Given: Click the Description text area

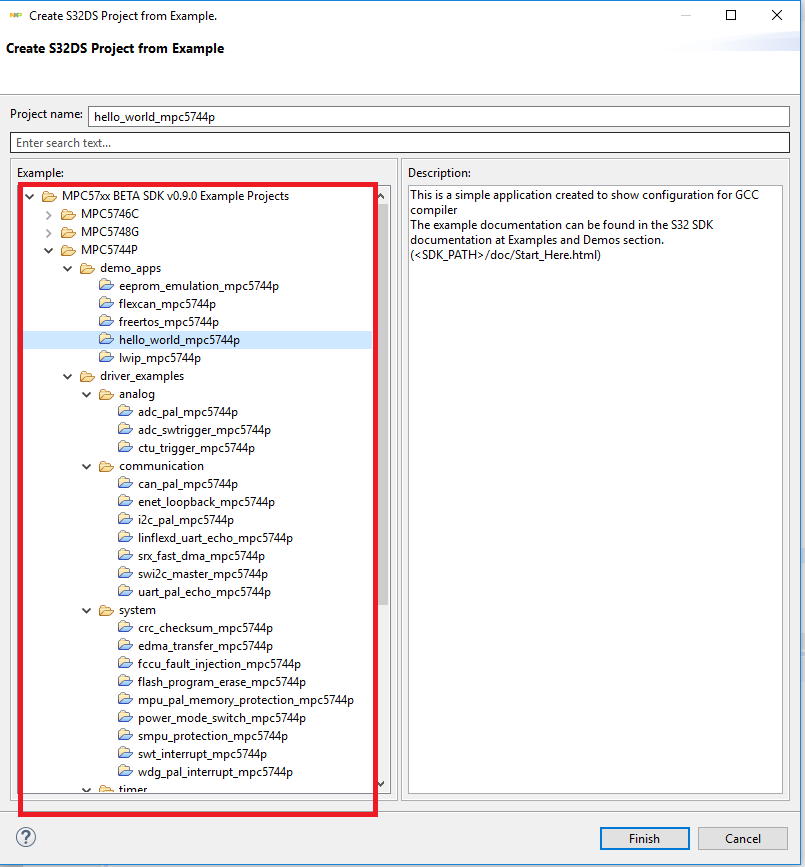Looking at the screenshot, I should [x=595, y=489].
